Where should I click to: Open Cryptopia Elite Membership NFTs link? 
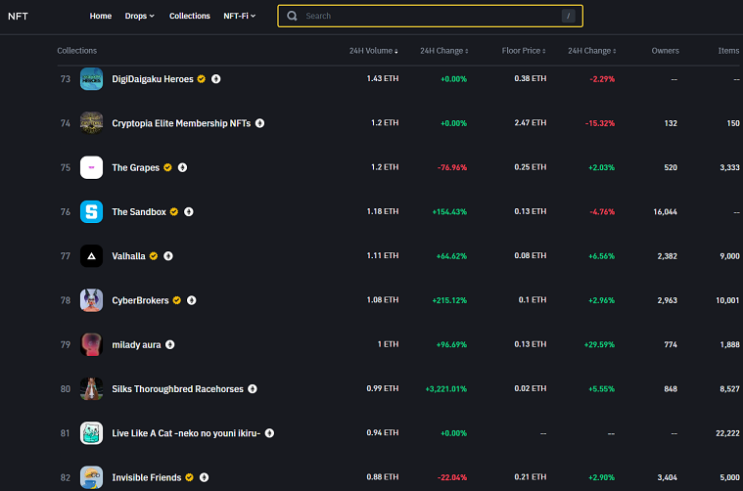[181, 123]
